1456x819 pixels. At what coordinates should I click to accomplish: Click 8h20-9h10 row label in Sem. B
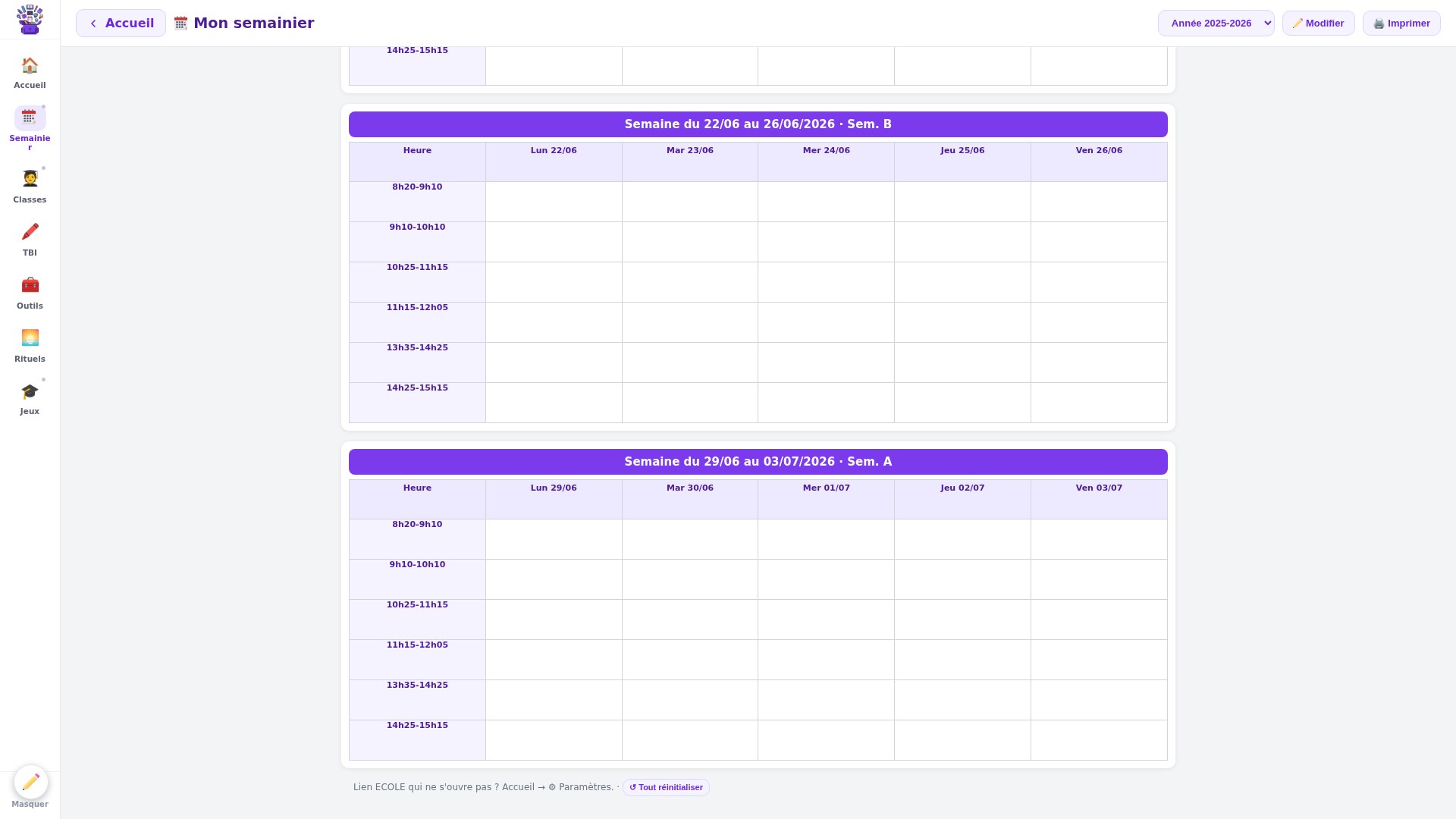coord(417,202)
